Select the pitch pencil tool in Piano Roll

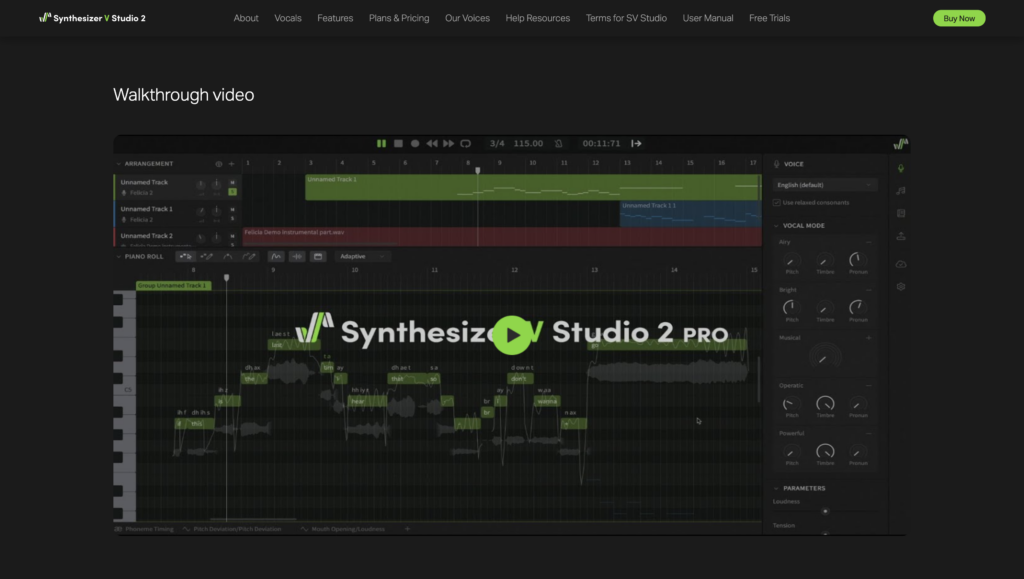pyautogui.click(x=249, y=257)
